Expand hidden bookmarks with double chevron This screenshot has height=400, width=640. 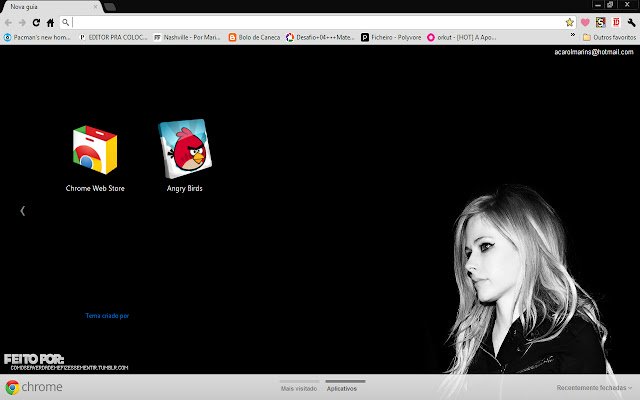tap(573, 35)
